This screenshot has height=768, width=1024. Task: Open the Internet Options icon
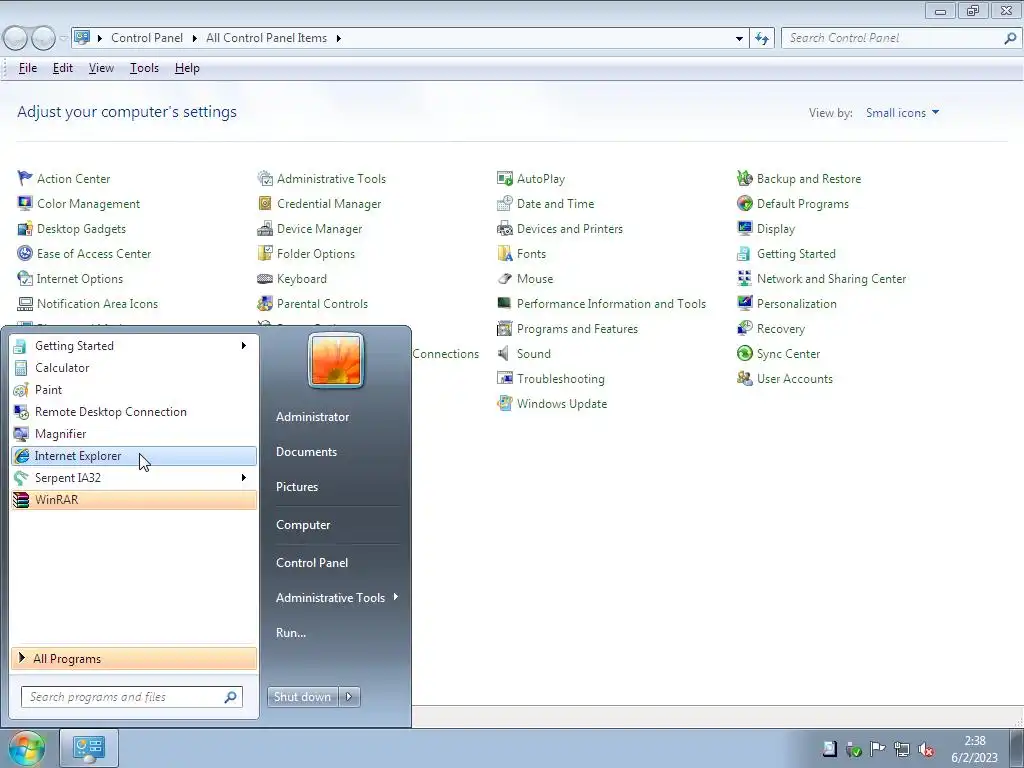25,279
